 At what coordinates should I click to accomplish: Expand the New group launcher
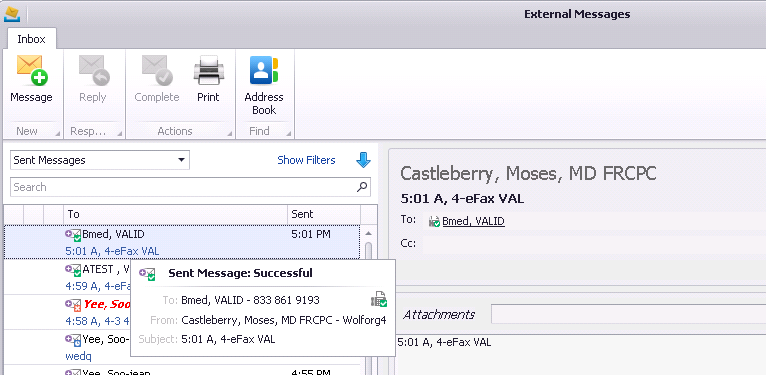58,133
